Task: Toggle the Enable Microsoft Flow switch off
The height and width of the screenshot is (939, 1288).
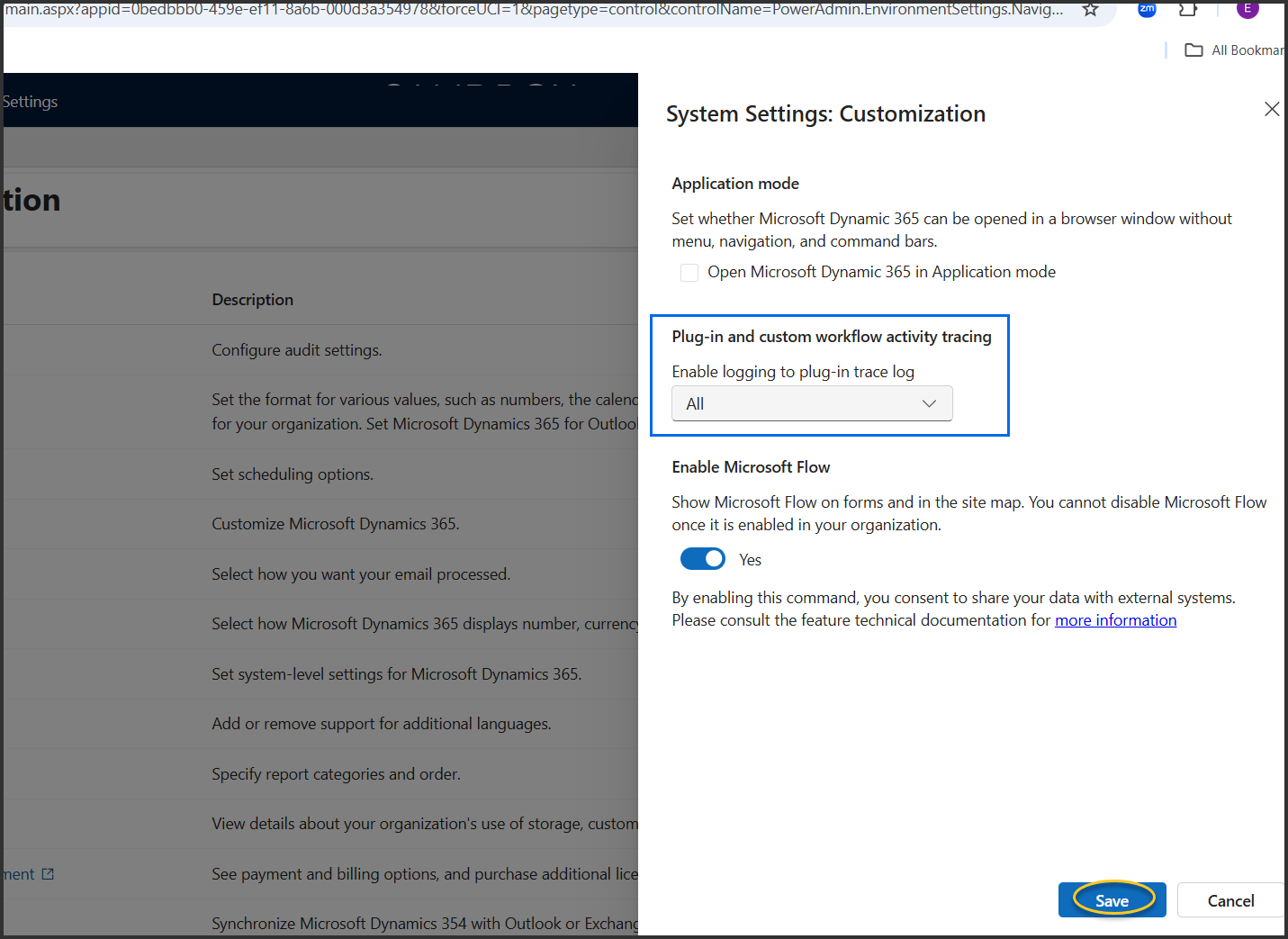Action: tap(703, 558)
